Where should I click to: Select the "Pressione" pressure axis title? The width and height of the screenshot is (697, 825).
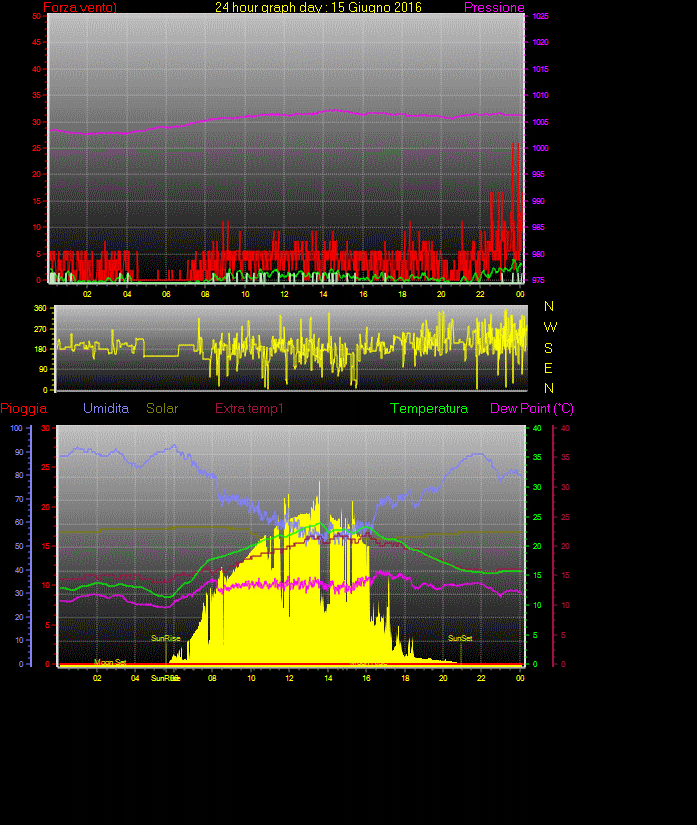[x=494, y=8]
